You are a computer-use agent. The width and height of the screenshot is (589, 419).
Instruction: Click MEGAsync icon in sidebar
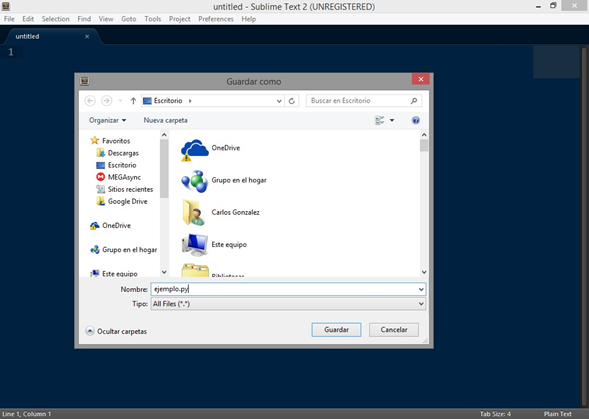click(x=100, y=177)
